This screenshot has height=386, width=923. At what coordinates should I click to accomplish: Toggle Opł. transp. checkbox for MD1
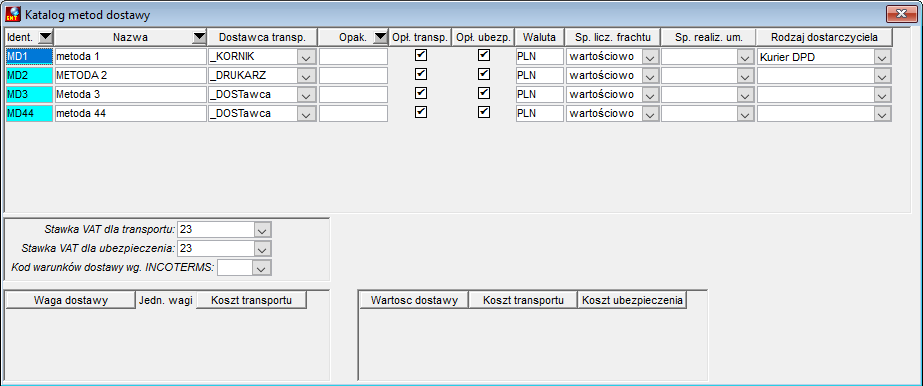tap(421, 55)
